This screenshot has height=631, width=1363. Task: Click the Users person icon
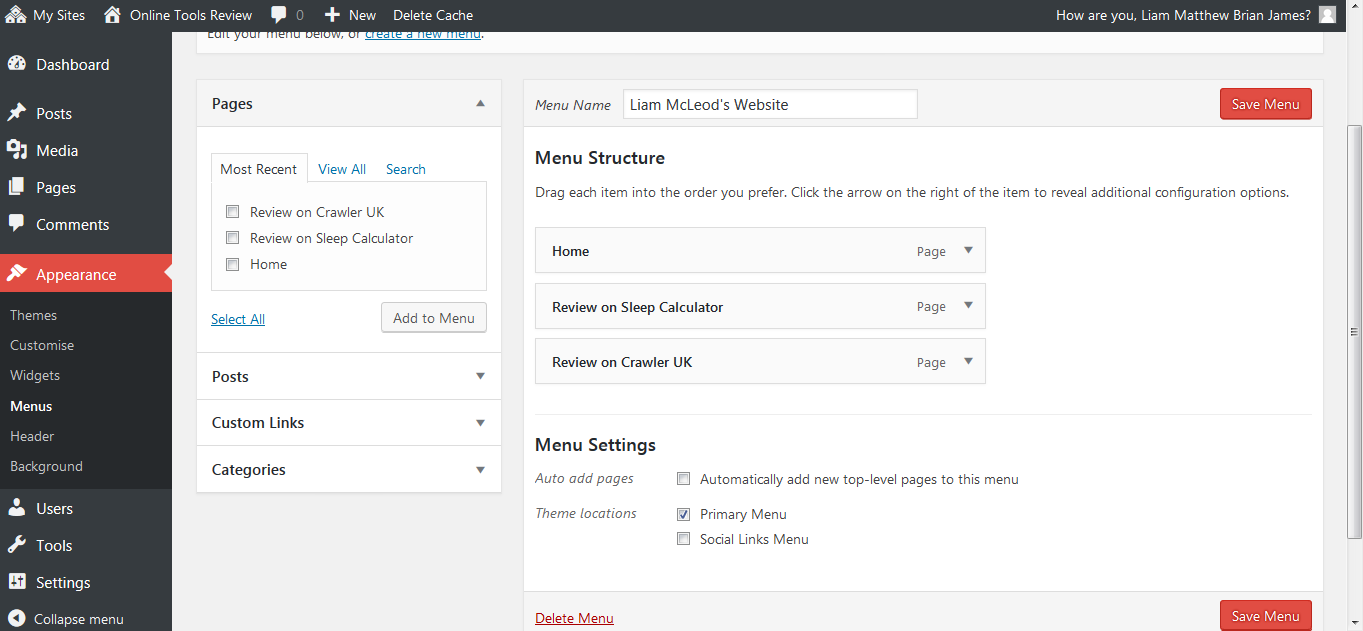coord(17,508)
